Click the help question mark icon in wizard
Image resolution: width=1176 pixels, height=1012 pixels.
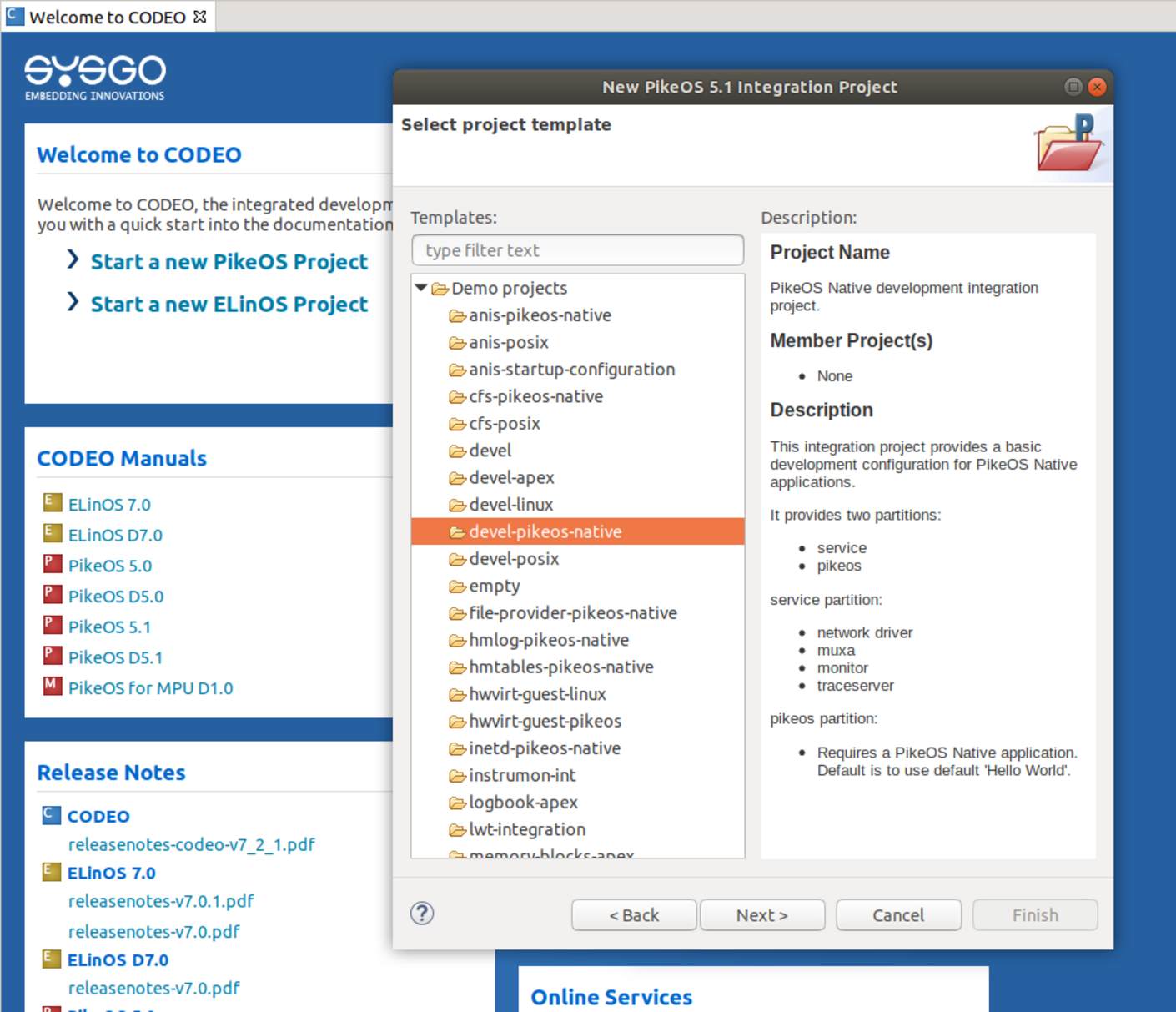point(422,914)
